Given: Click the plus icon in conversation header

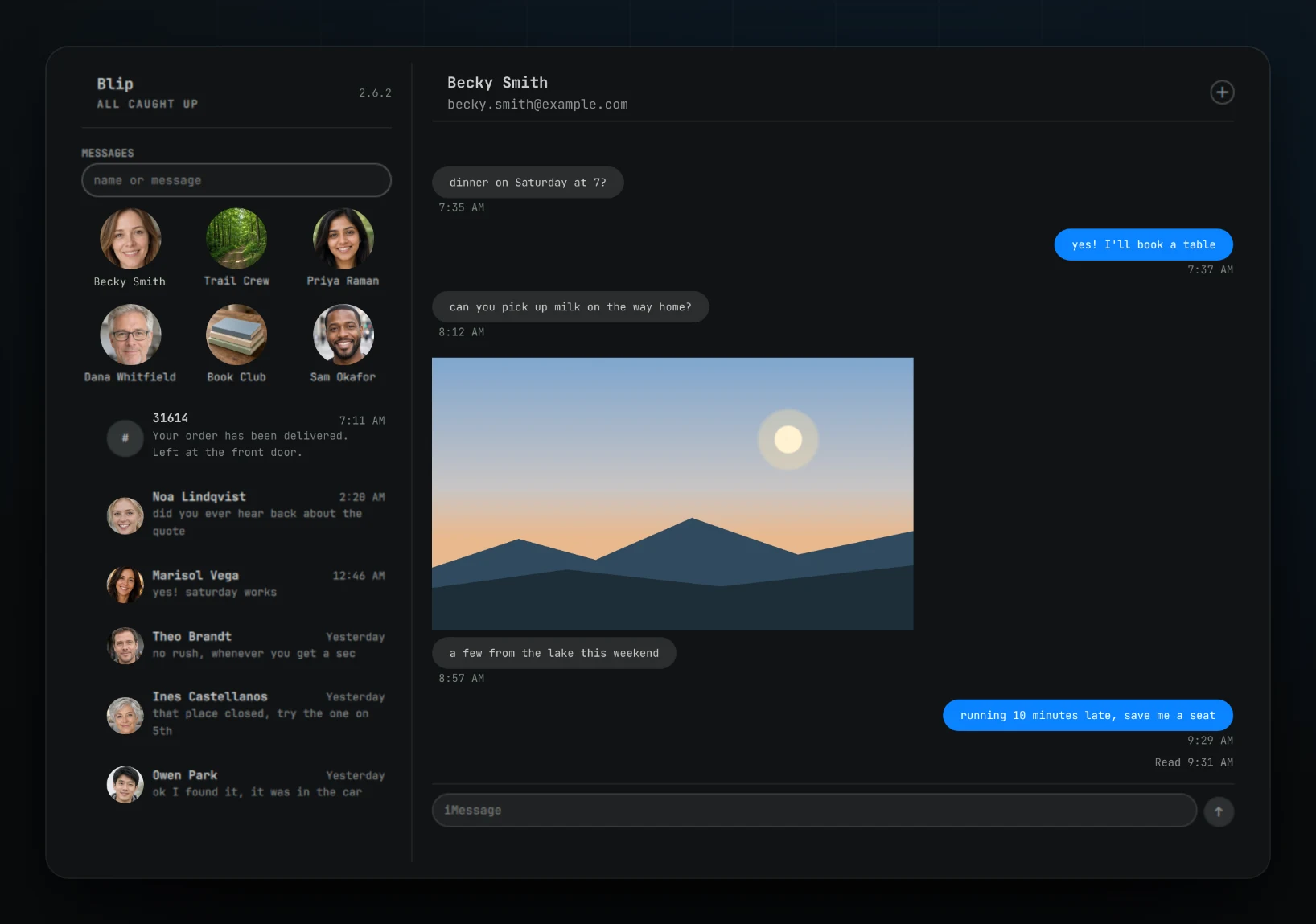Looking at the screenshot, I should [x=1222, y=92].
